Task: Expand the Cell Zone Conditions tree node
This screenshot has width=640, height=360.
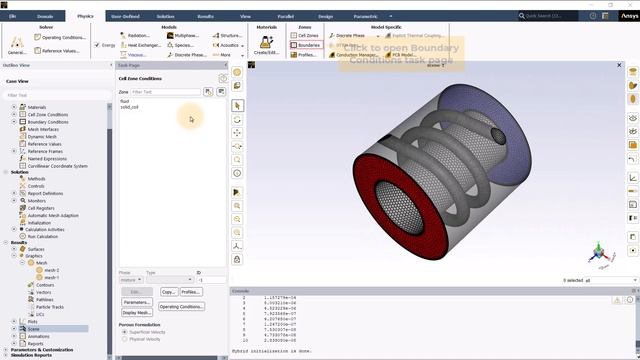Action: pyautogui.click(x=14, y=114)
